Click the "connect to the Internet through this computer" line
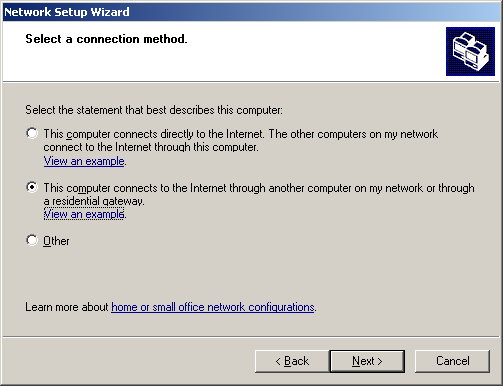This screenshot has height=386, width=503. point(151,147)
